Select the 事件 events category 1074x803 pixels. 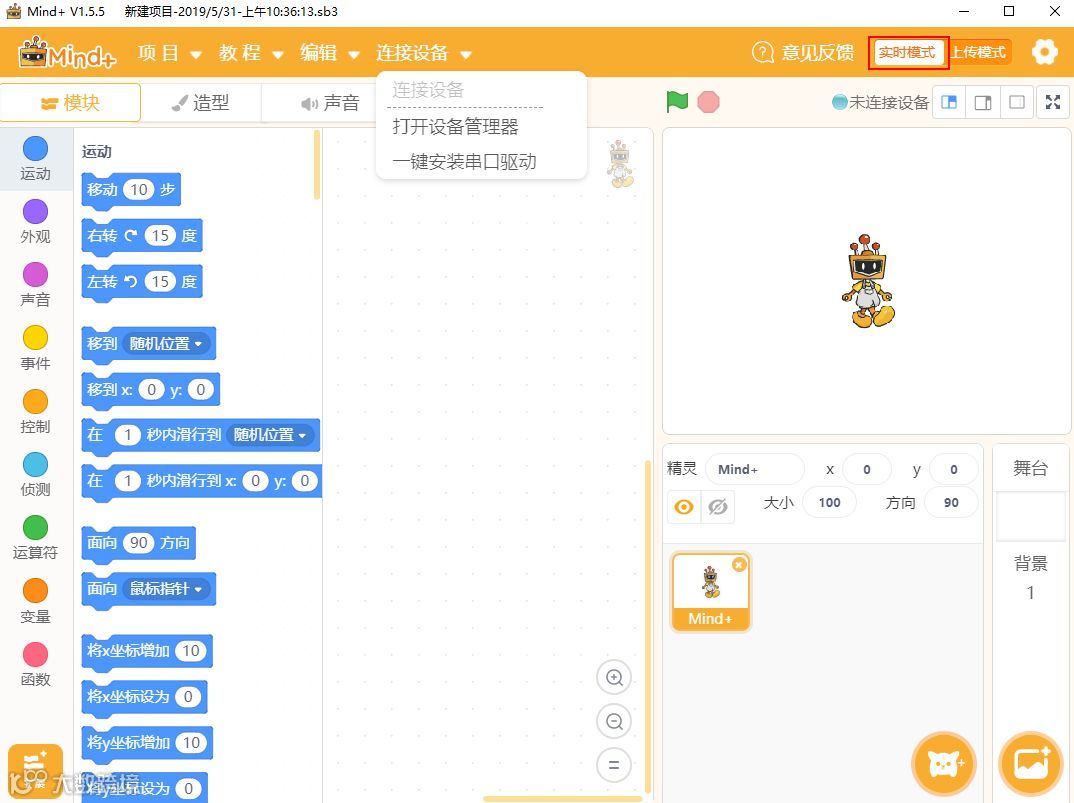click(35, 349)
